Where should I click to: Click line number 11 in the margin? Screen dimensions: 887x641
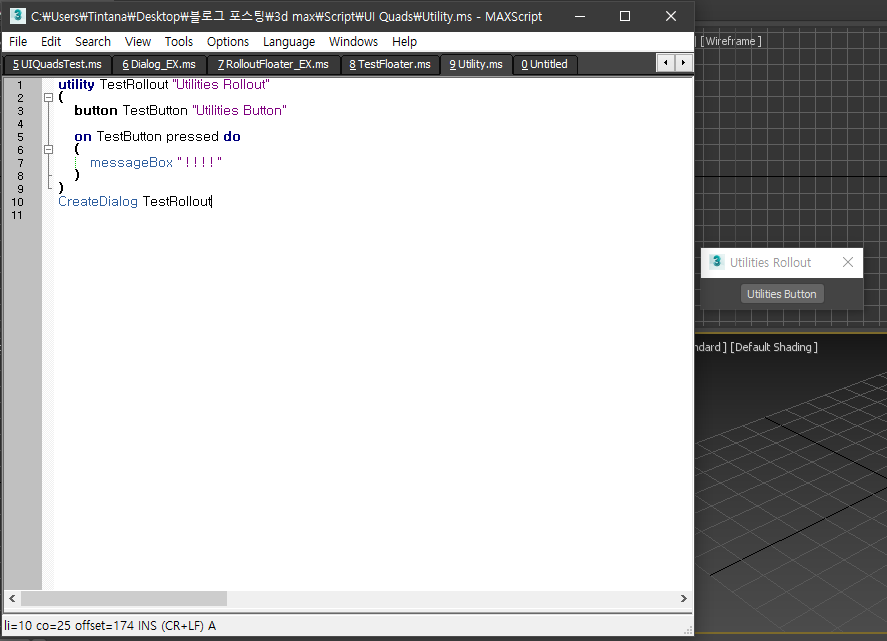[17, 215]
